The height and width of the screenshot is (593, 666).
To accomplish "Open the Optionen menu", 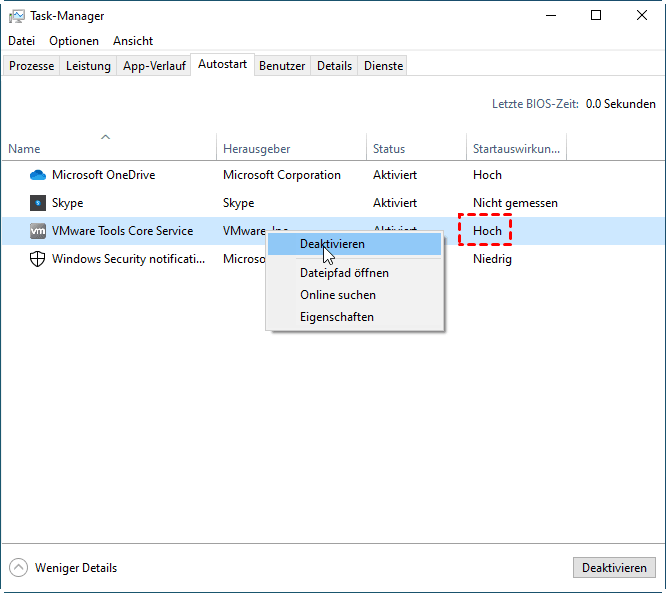I will coord(74,41).
